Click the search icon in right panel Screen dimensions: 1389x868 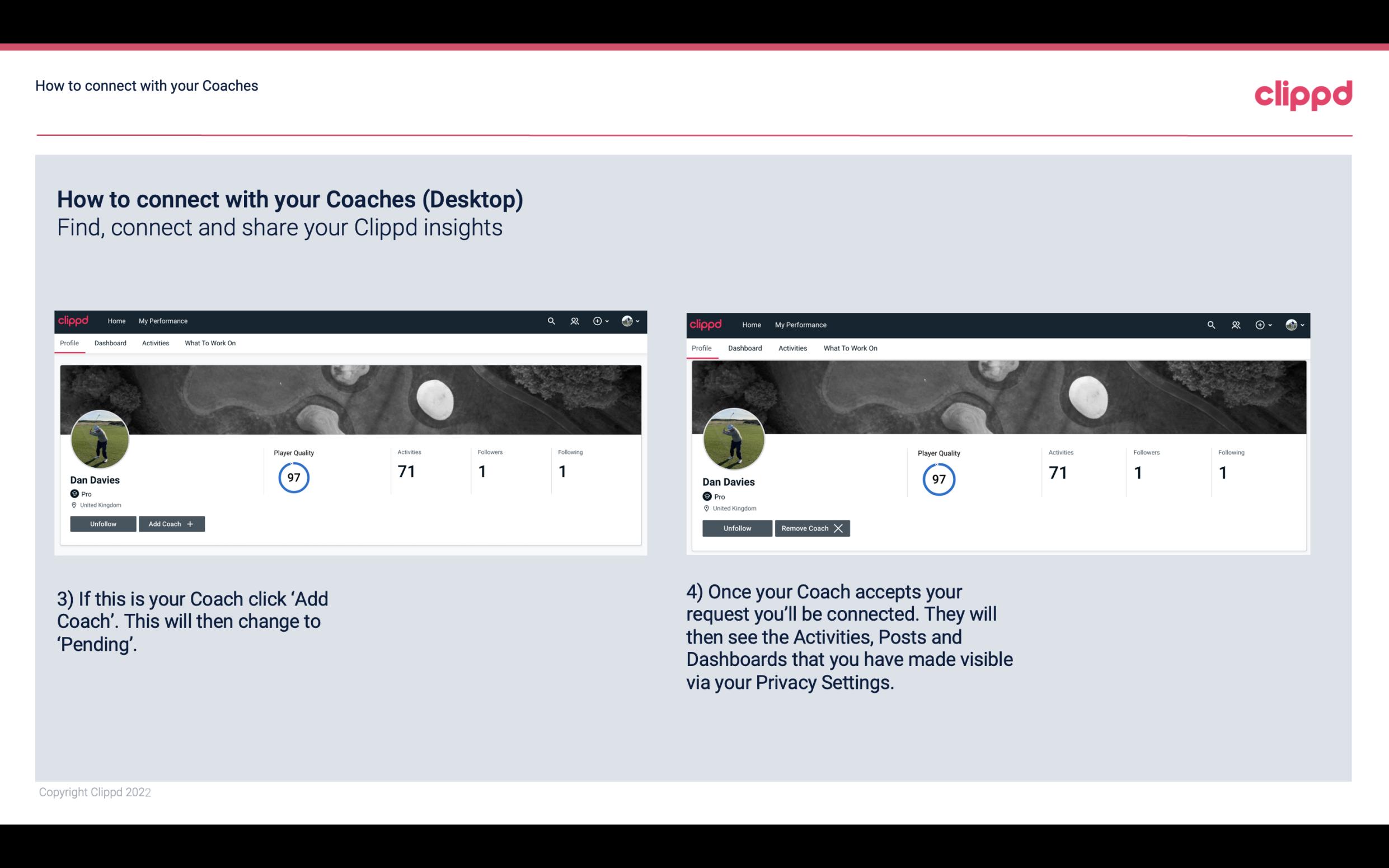coord(1211,324)
